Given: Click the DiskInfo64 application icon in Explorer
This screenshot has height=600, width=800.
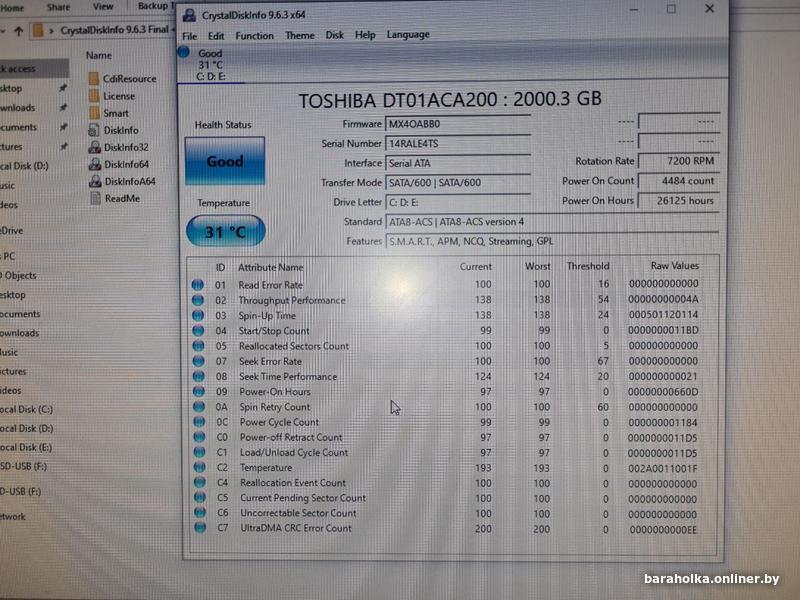Looking at the screenshot, I should [95, 164].
